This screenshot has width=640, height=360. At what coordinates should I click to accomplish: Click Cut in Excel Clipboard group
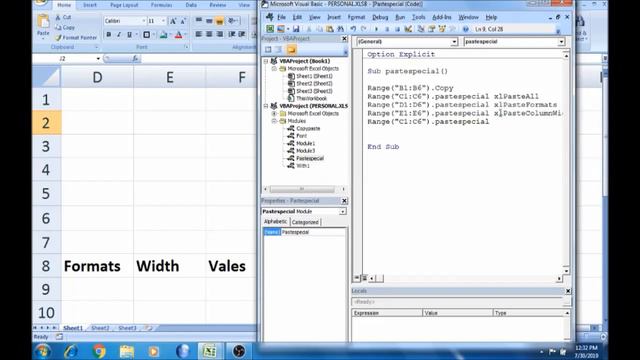(63, 18)
